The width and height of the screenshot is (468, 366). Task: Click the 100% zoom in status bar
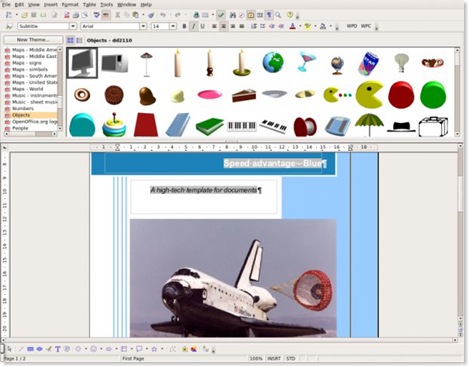[x=256, y=359]
